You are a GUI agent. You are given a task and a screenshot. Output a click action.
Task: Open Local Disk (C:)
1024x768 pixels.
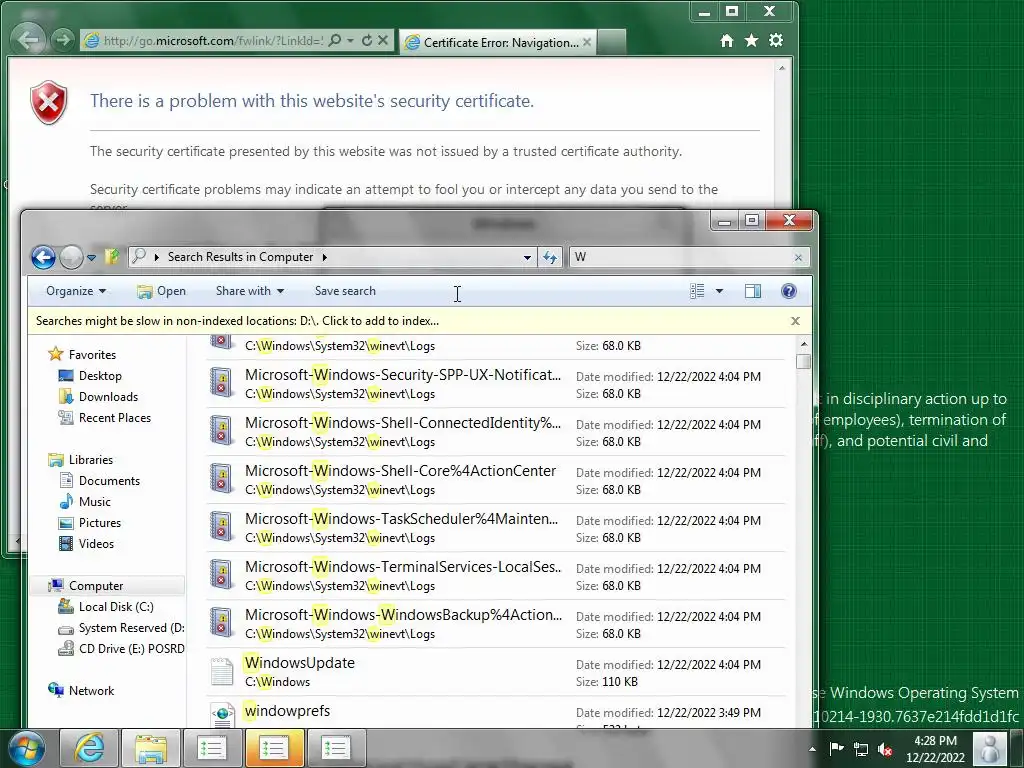[106, 607]
